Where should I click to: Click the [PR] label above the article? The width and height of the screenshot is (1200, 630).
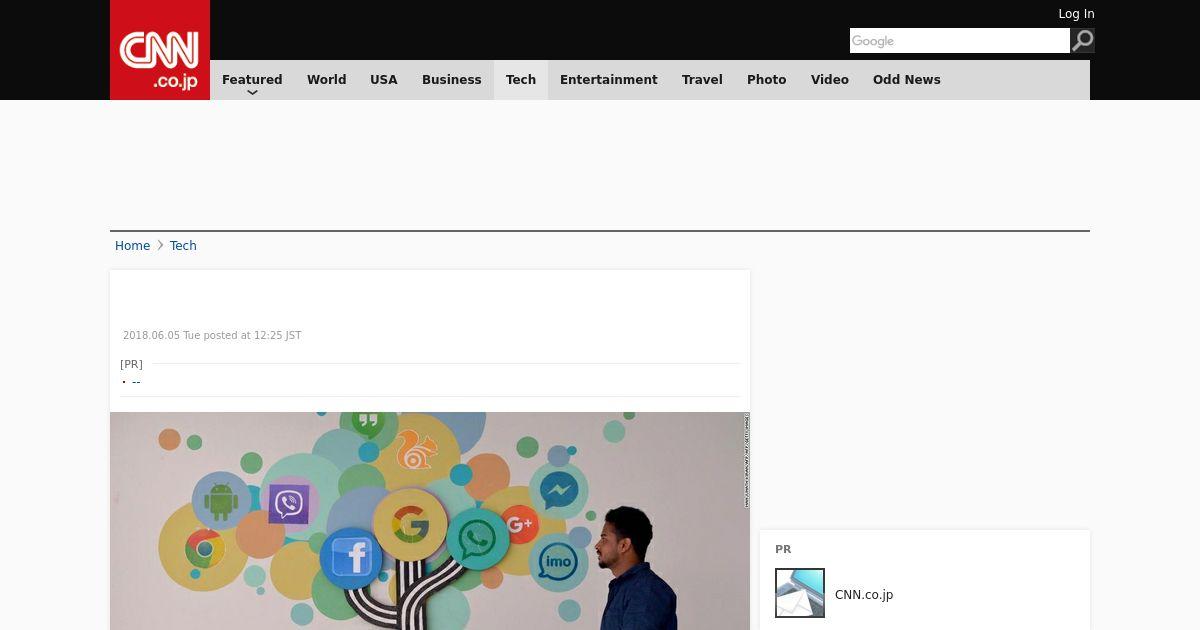click(131, 364)
